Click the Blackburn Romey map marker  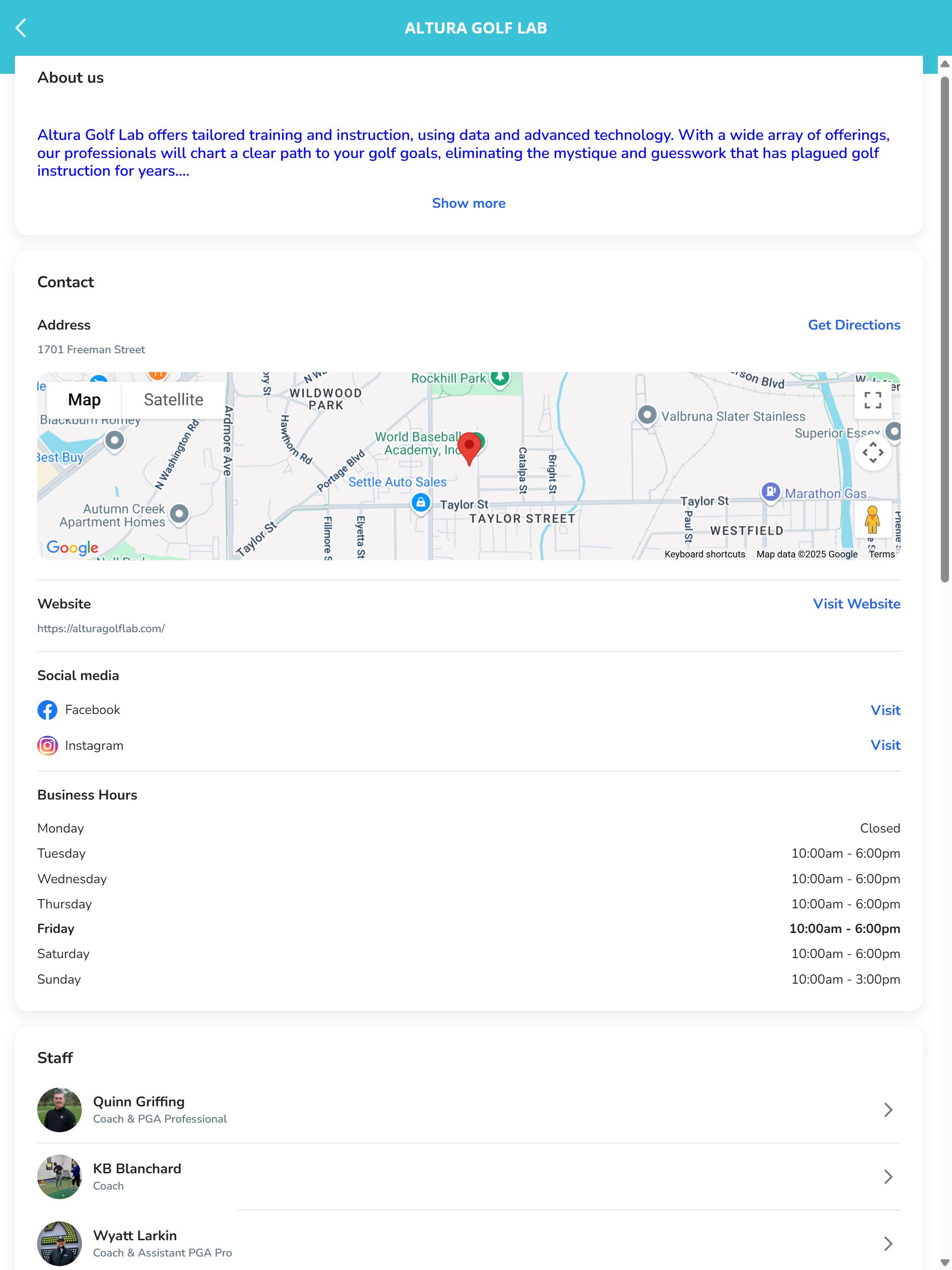115,442
